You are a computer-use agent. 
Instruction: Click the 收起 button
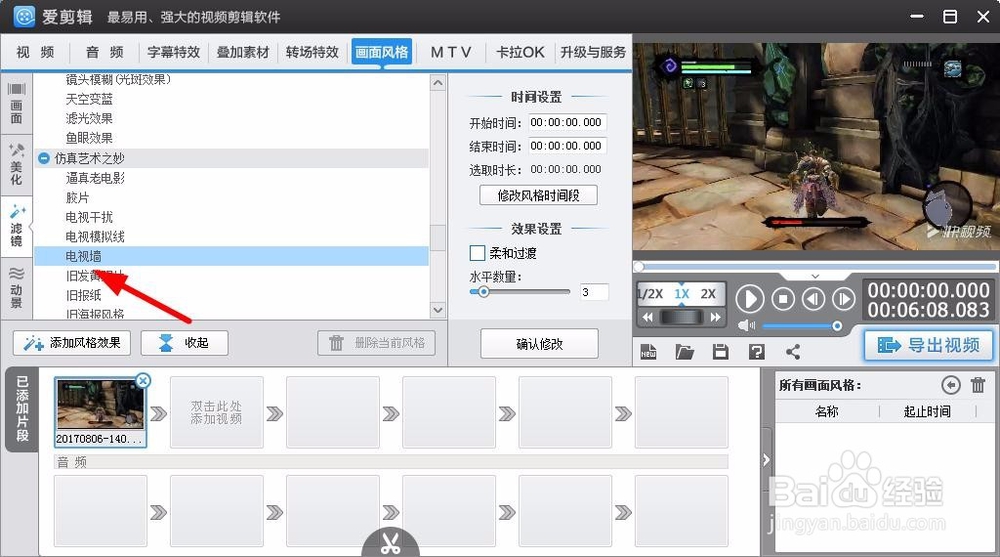pyautogui.click(x=184, y=343)
